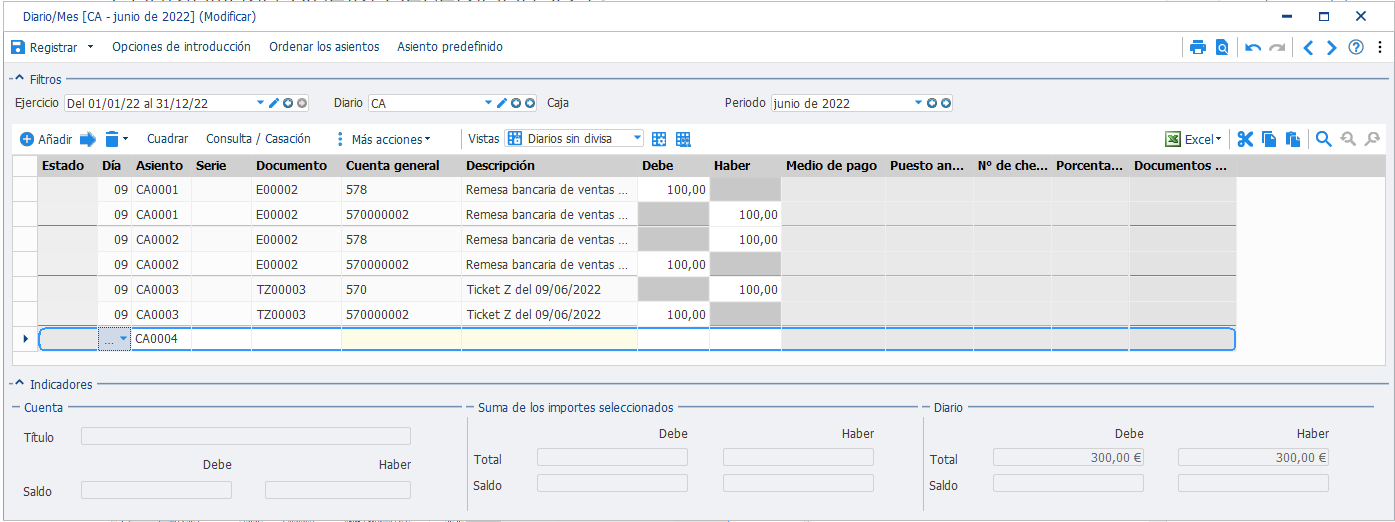Expand the Periodo junio de 2022 dropdown
The height and width of the screenshot is (522, 1395).
(x=918, y=103)
